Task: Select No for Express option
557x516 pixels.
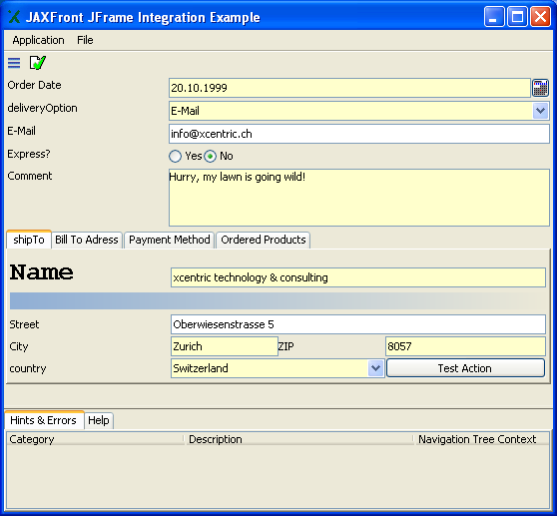Action: pos(210,156)
